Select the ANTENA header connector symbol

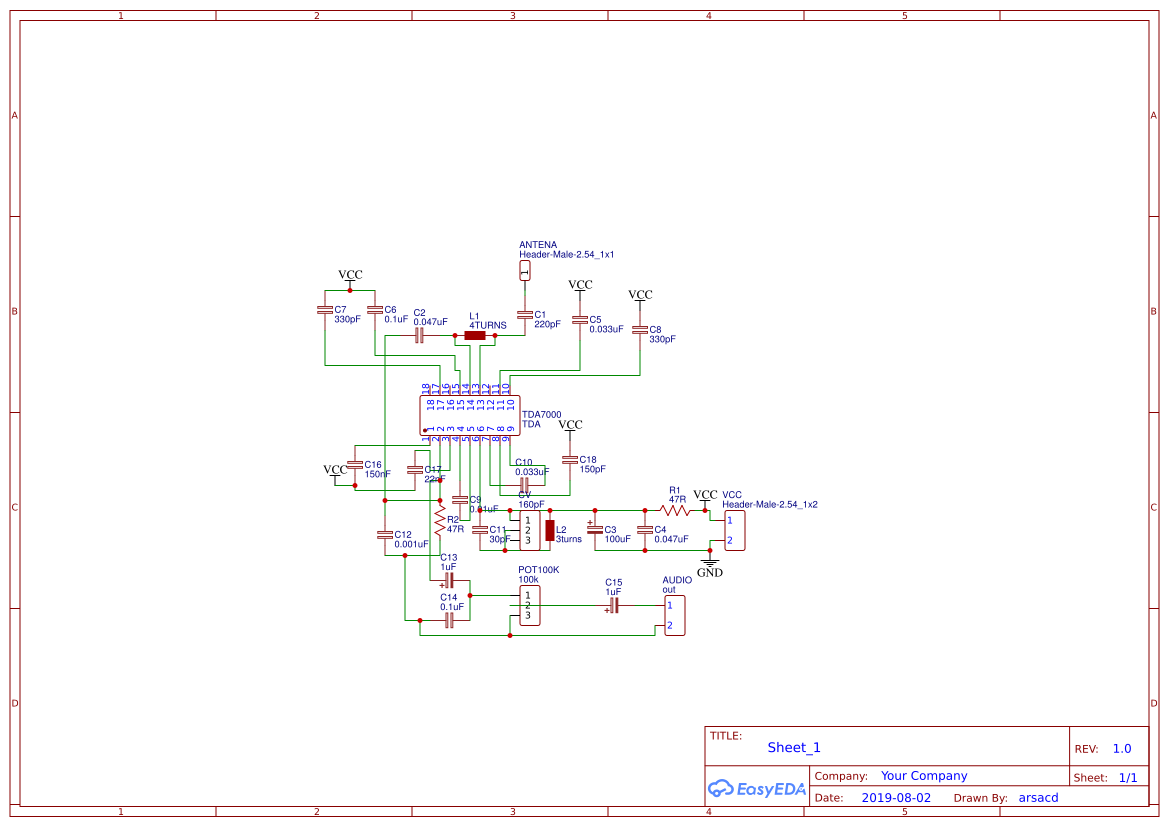525,271
